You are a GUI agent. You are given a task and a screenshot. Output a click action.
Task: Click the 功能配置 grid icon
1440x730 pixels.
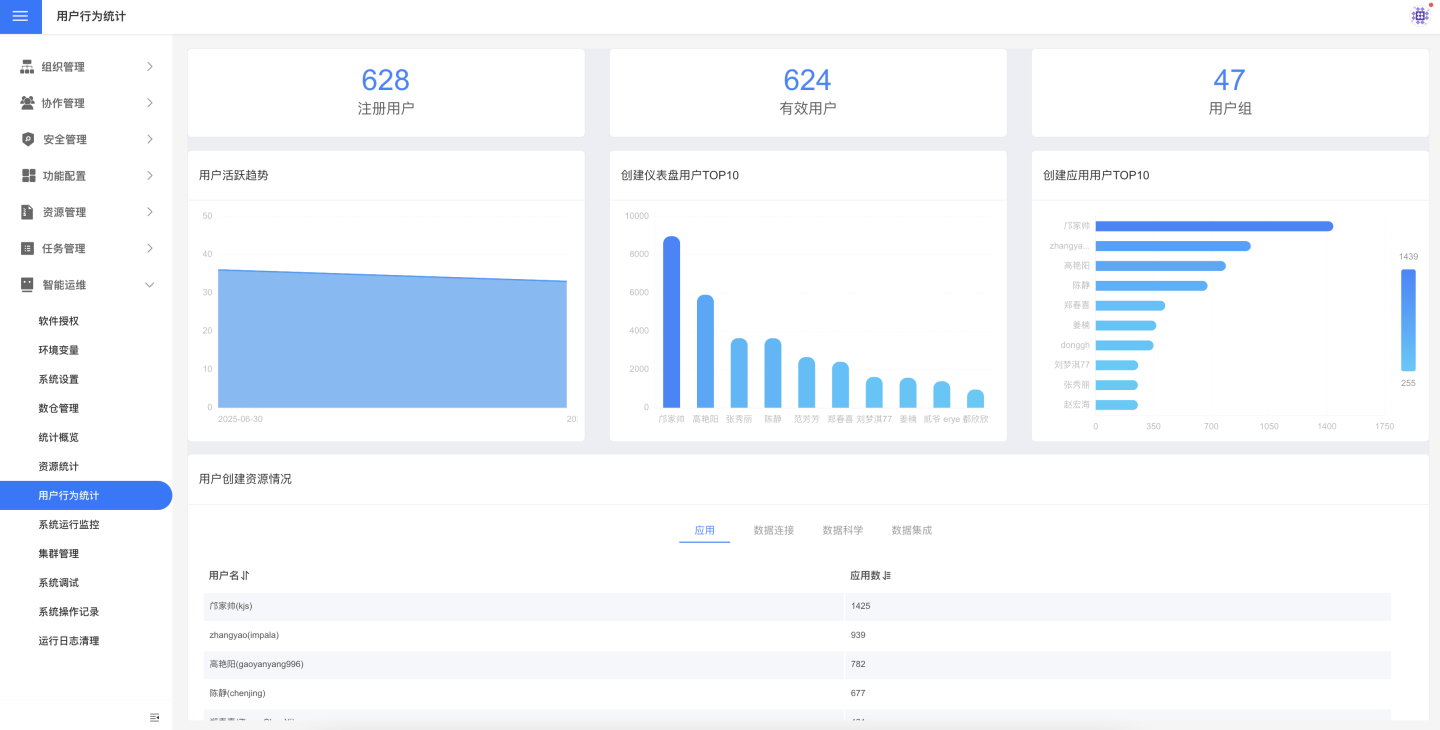click(28, 176)
